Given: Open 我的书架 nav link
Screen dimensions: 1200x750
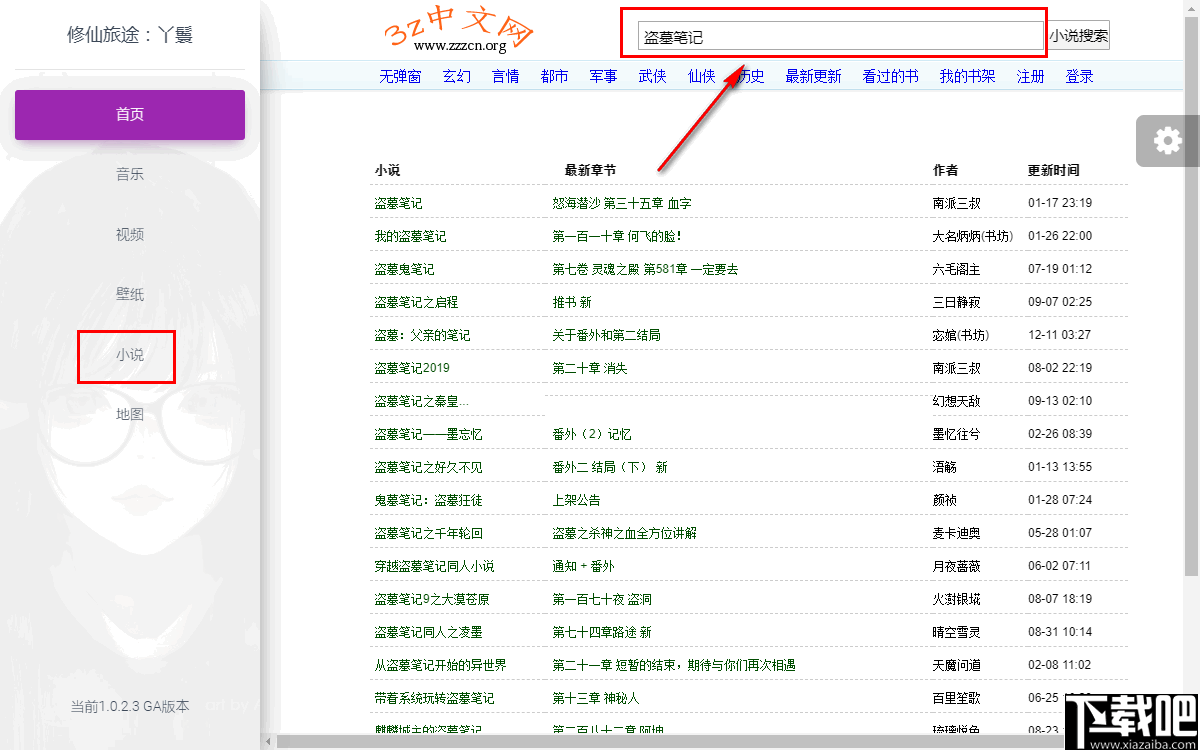Looking at the screenshot, I should click(x=968, y=76).
